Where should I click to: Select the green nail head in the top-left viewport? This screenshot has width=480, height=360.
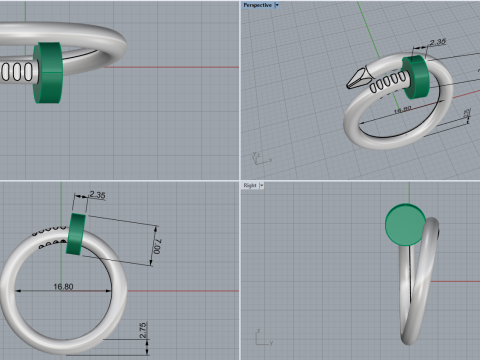click(x=48, y=73)
